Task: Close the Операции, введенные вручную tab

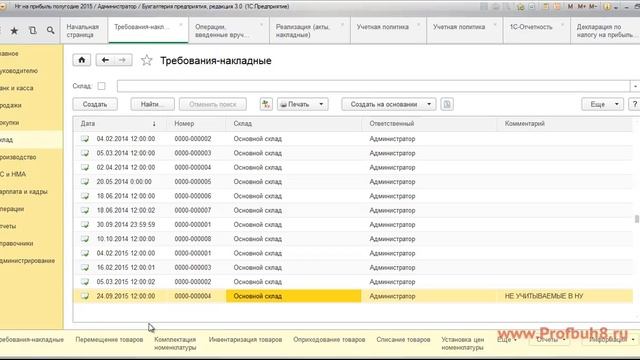Action: 262,25
